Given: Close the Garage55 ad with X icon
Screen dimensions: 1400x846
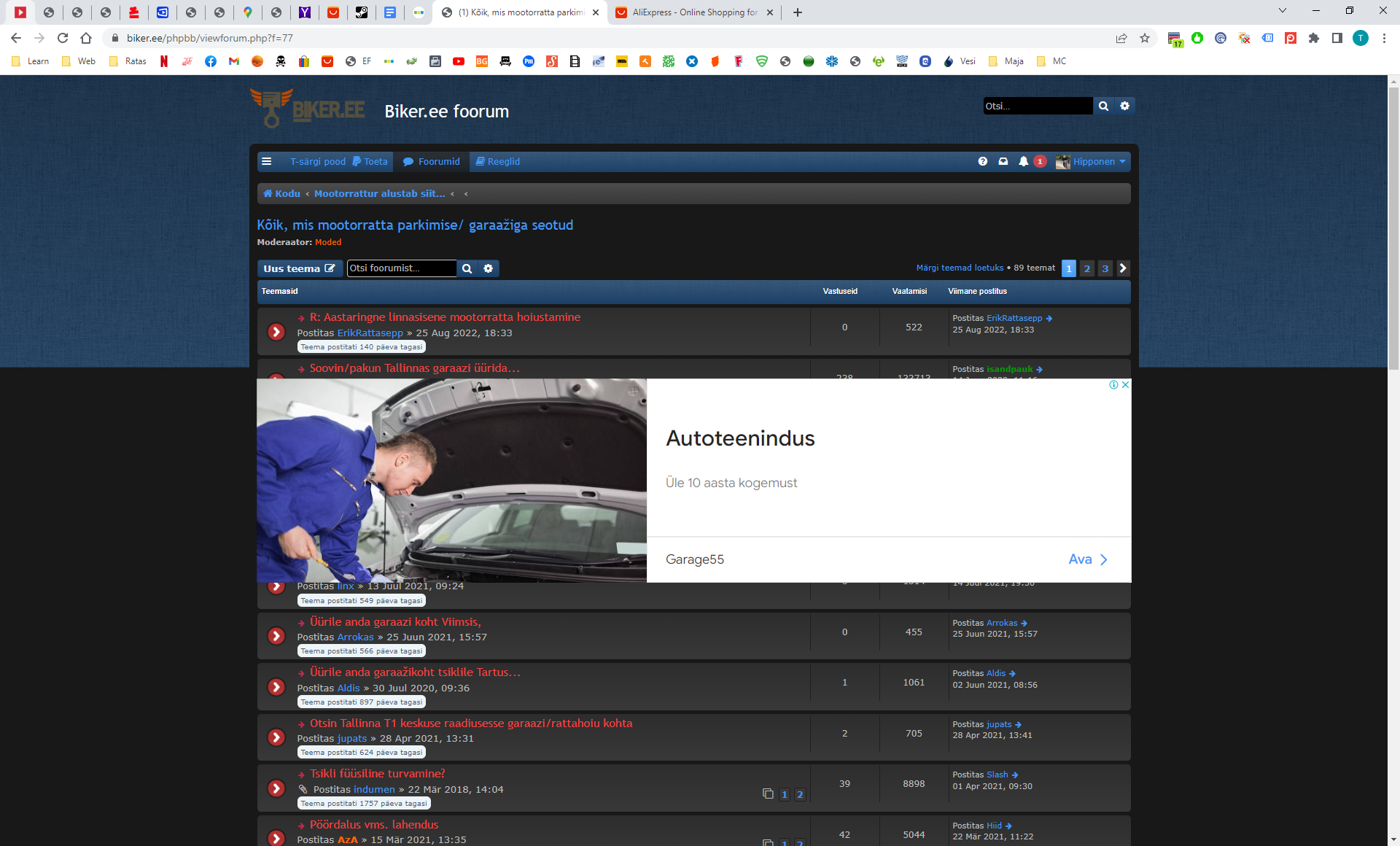Looking at the screenshot, I should pos(1126,384).
